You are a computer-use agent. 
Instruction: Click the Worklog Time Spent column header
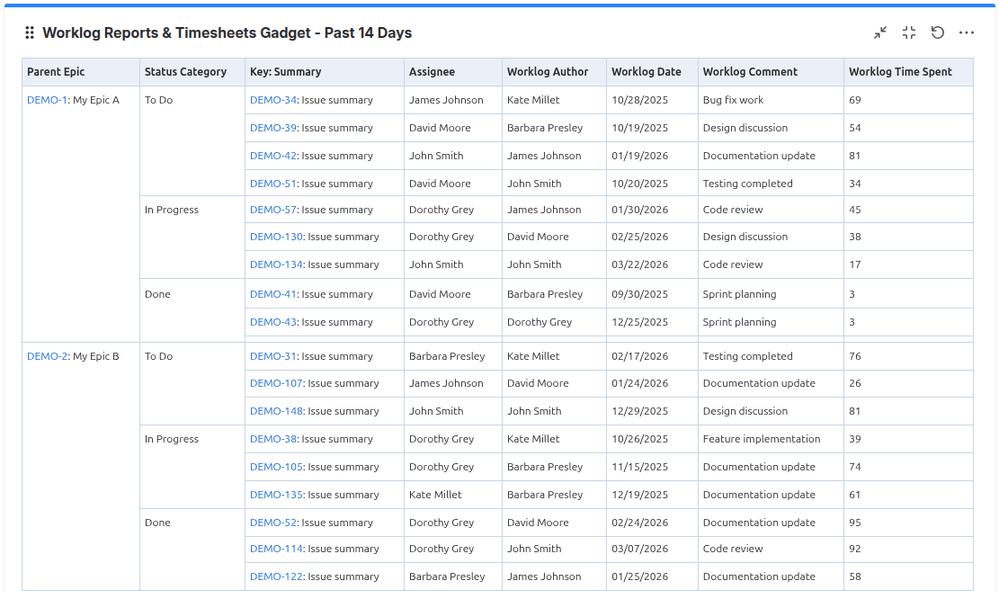tap(909, 72)
